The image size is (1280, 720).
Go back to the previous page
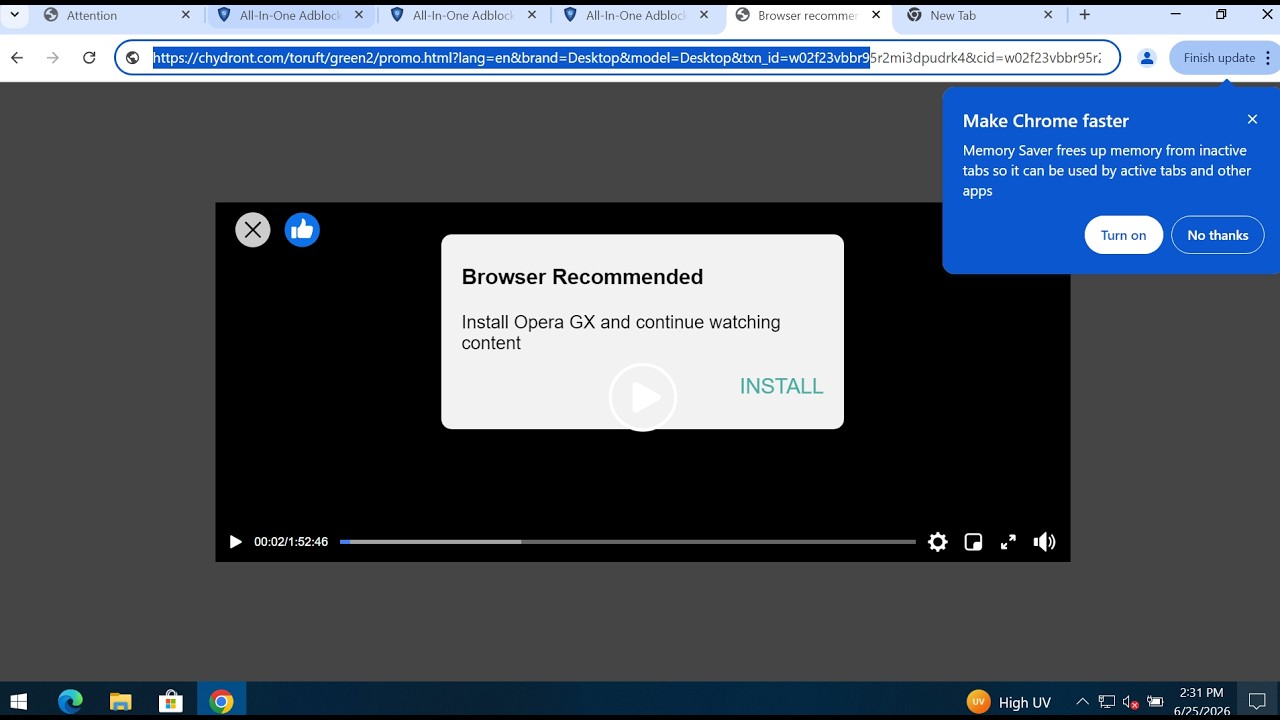click(x=17, y=58)
